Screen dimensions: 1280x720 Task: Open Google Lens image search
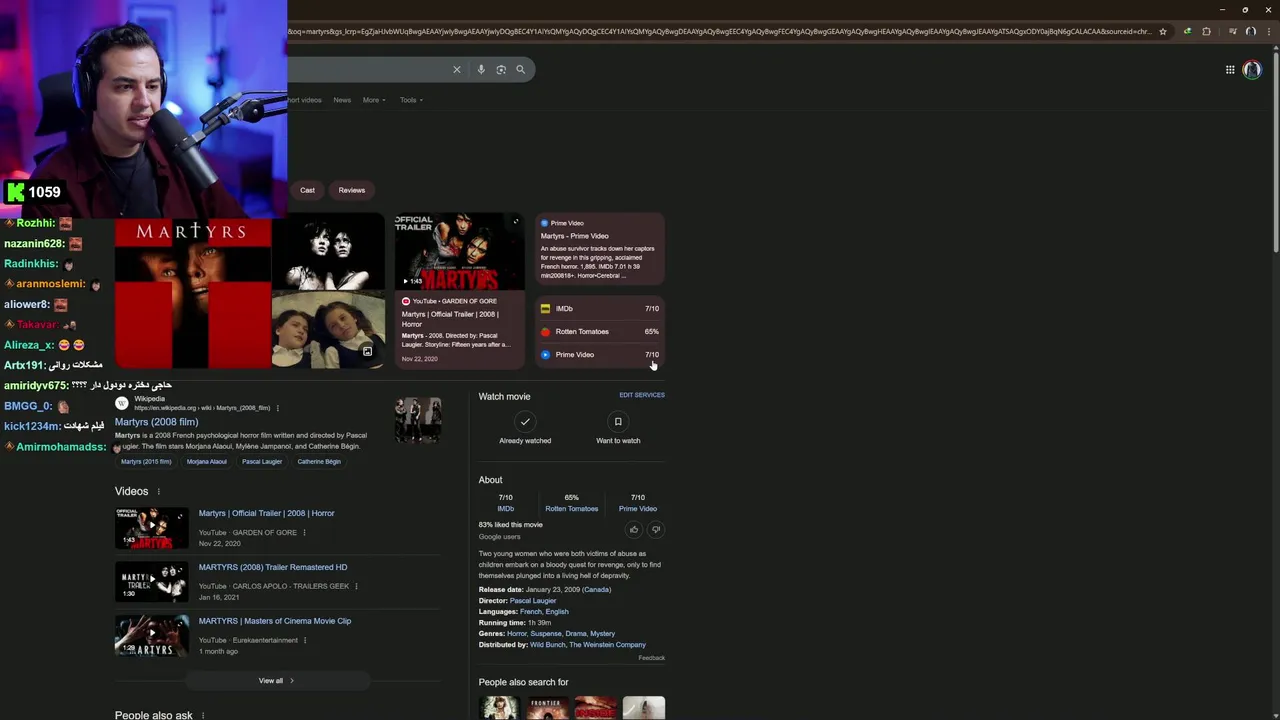click(x=501, y=69)
